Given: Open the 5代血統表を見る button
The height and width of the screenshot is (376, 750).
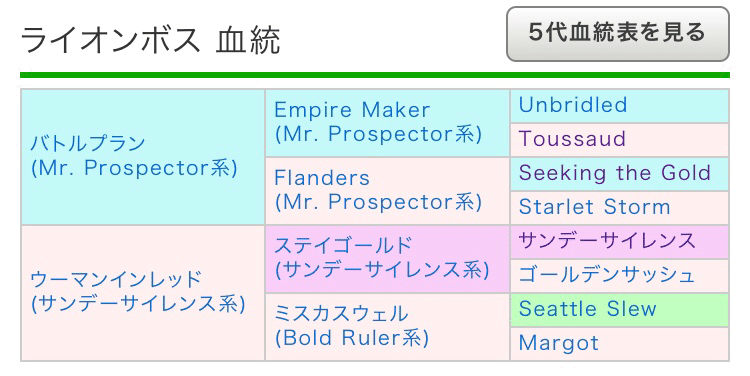Looking at the screenshot, I should tap(618, 33).
